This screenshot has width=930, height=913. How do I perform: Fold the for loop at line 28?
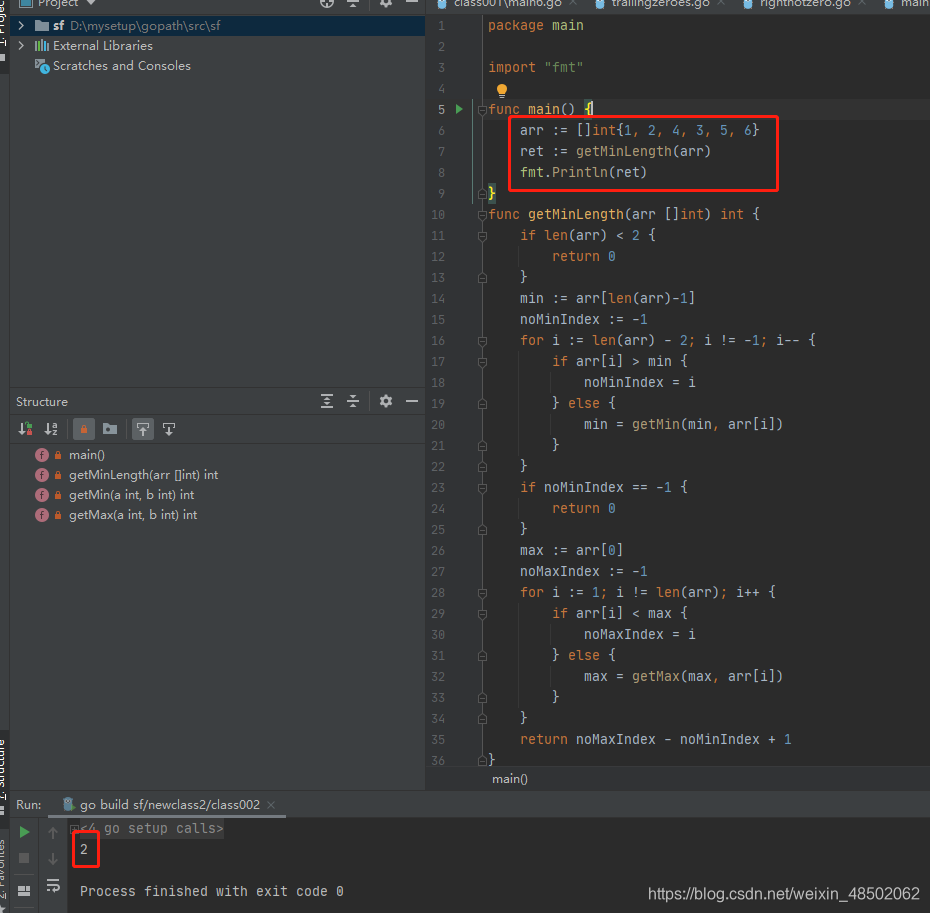[482, 593]
